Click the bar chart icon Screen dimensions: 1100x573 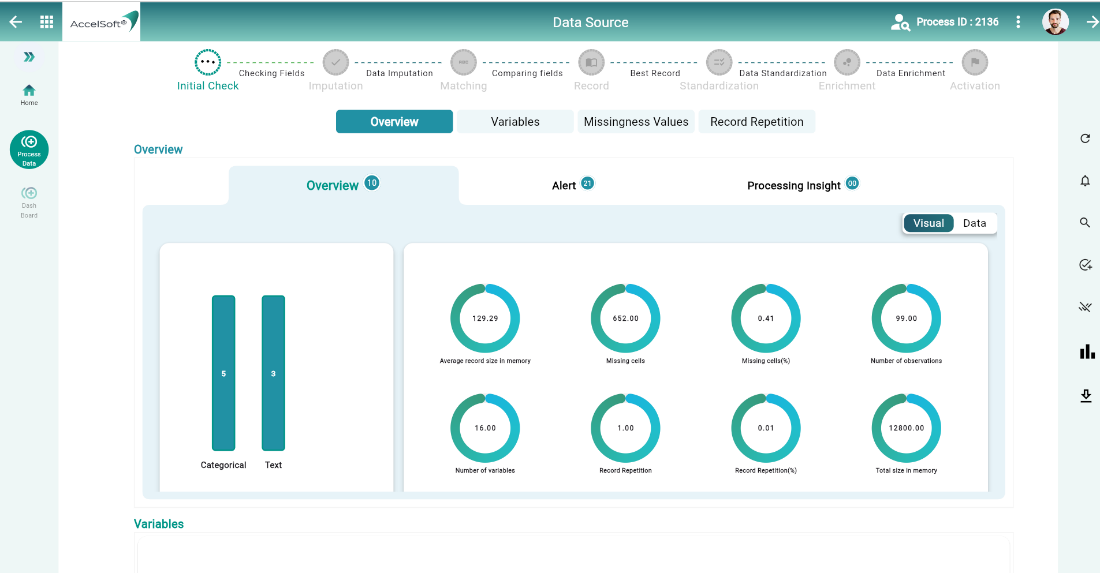click(1086, 351)
